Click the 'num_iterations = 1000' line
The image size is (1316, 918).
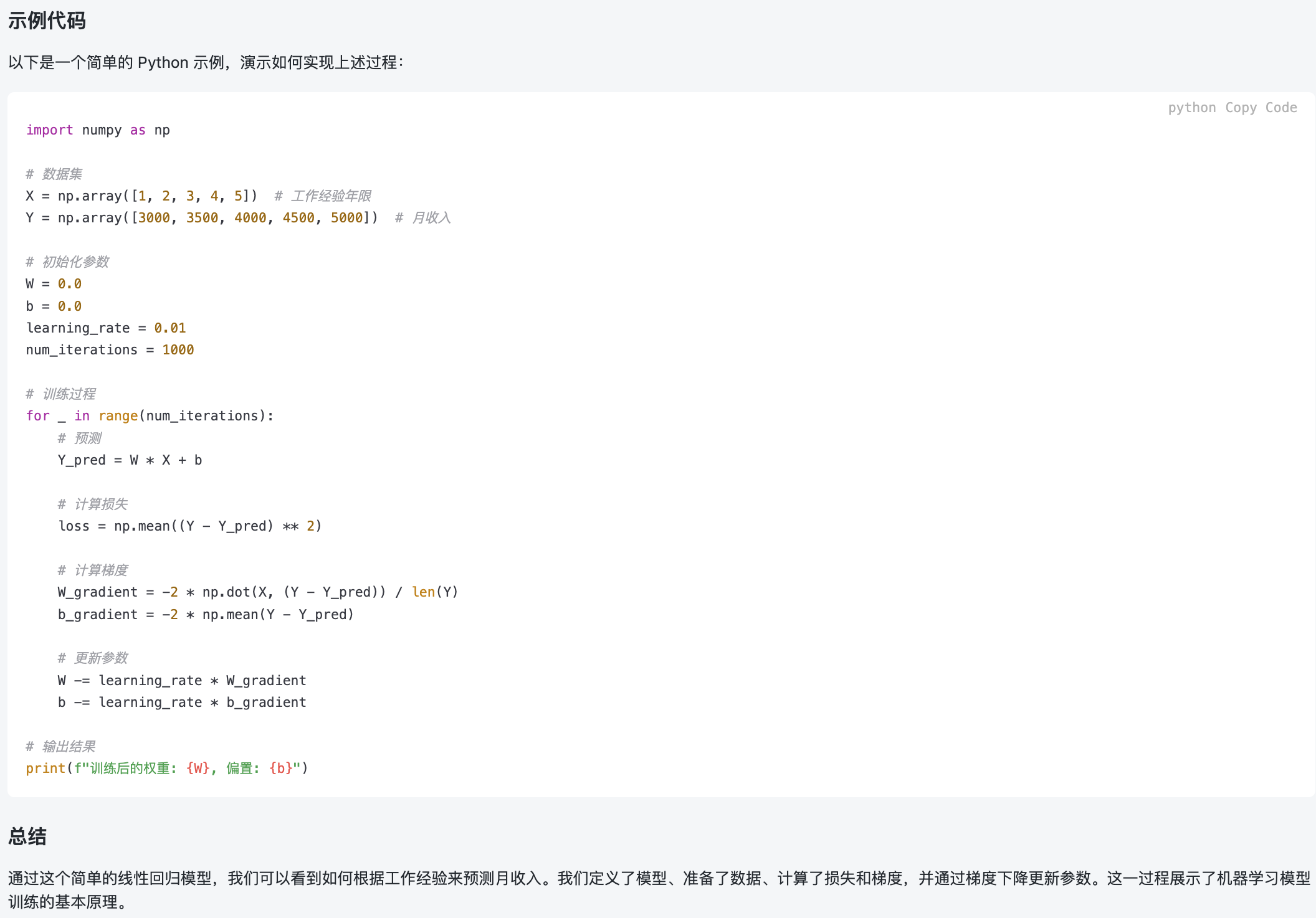click(x=110, y=350)
